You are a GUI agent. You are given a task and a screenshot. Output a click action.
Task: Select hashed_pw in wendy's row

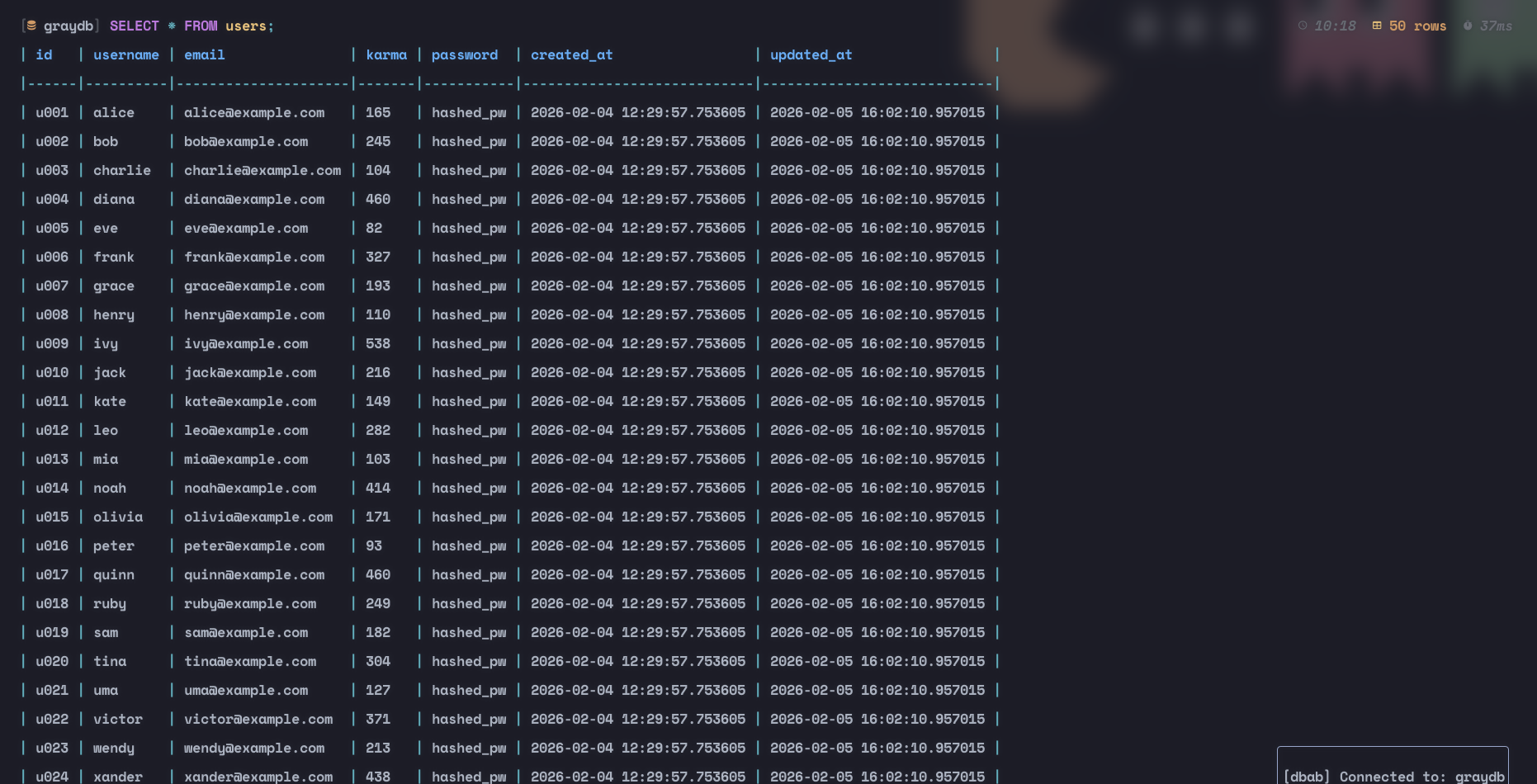pos(469,748)
